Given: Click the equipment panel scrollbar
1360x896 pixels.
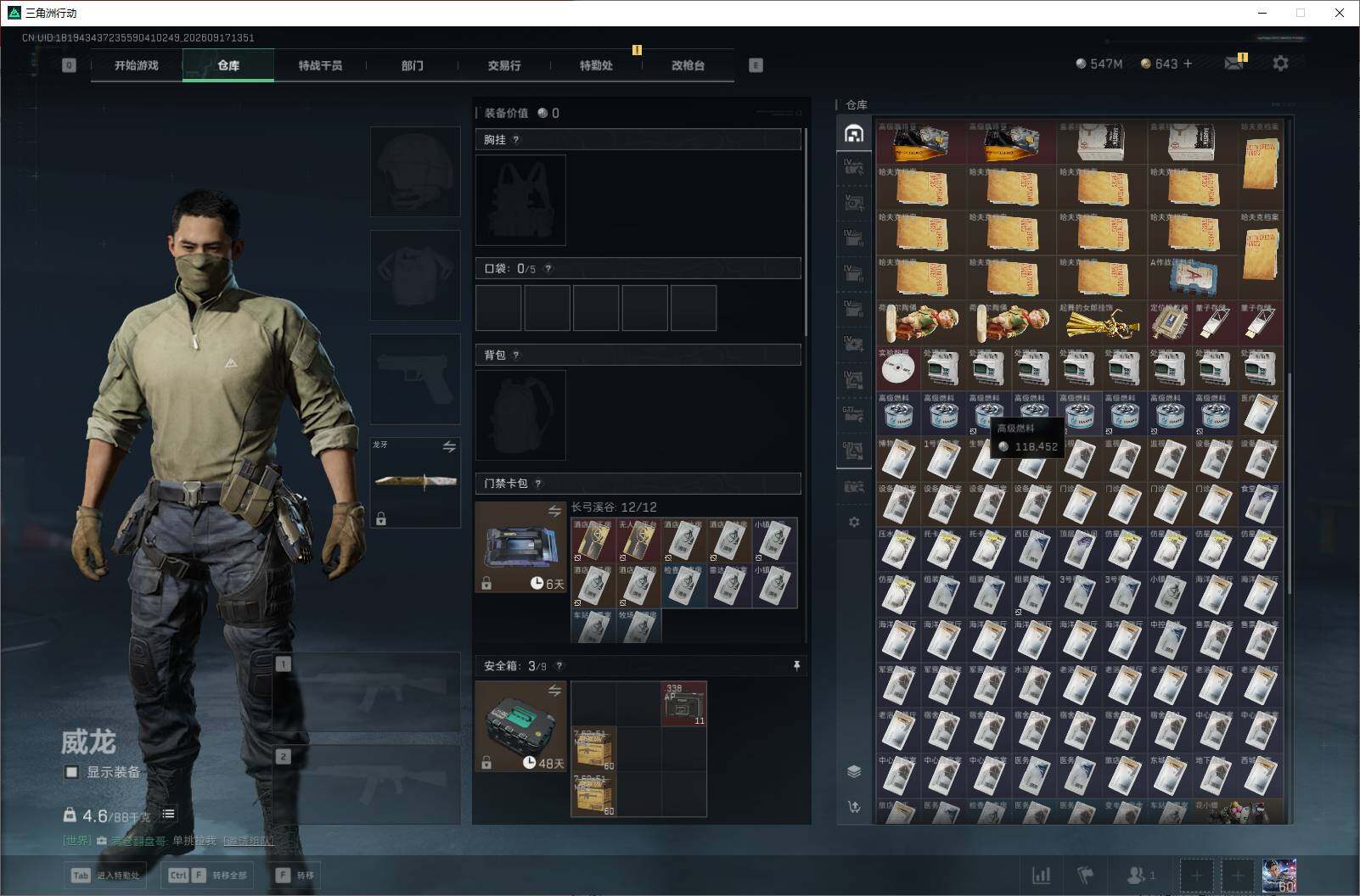Looking at the screenshot, I should (x=805, y=231).
